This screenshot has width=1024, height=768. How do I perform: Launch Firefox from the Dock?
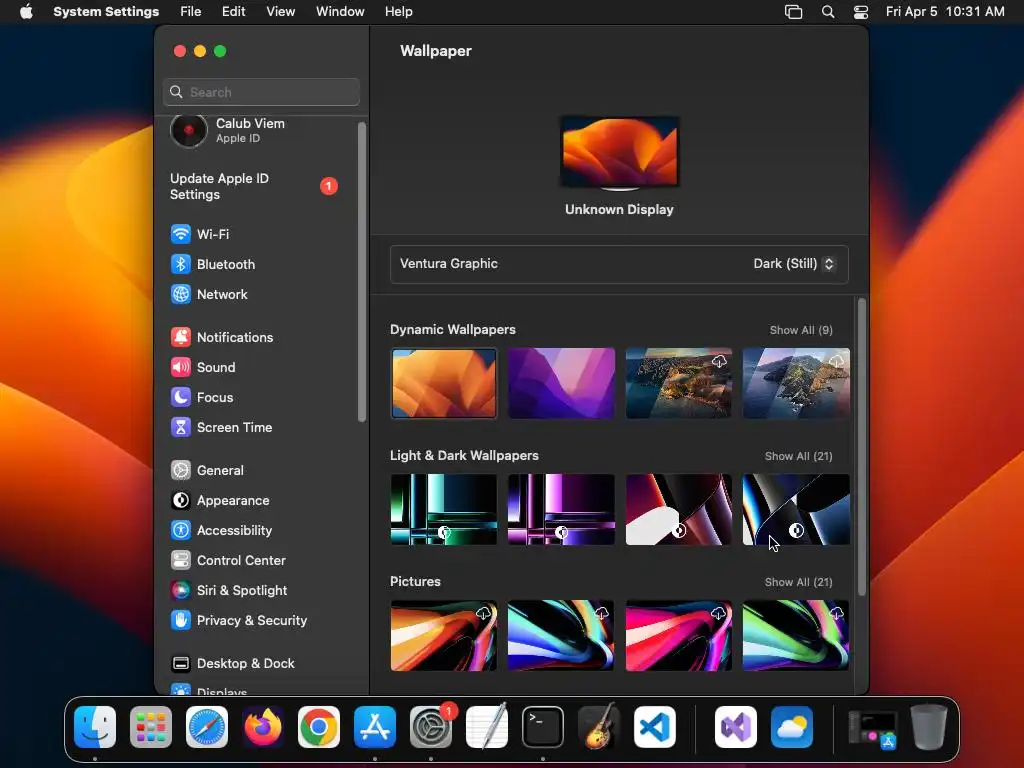[263, 727]
